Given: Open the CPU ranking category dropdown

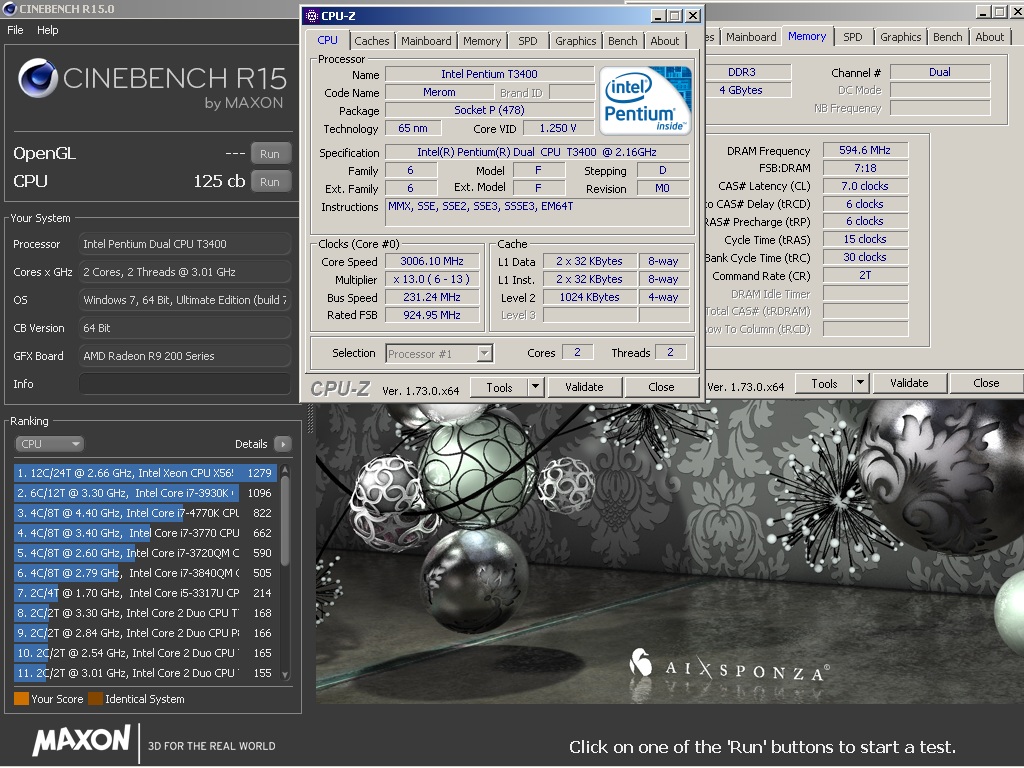Looking at the screenshot, I should [49, 444].
